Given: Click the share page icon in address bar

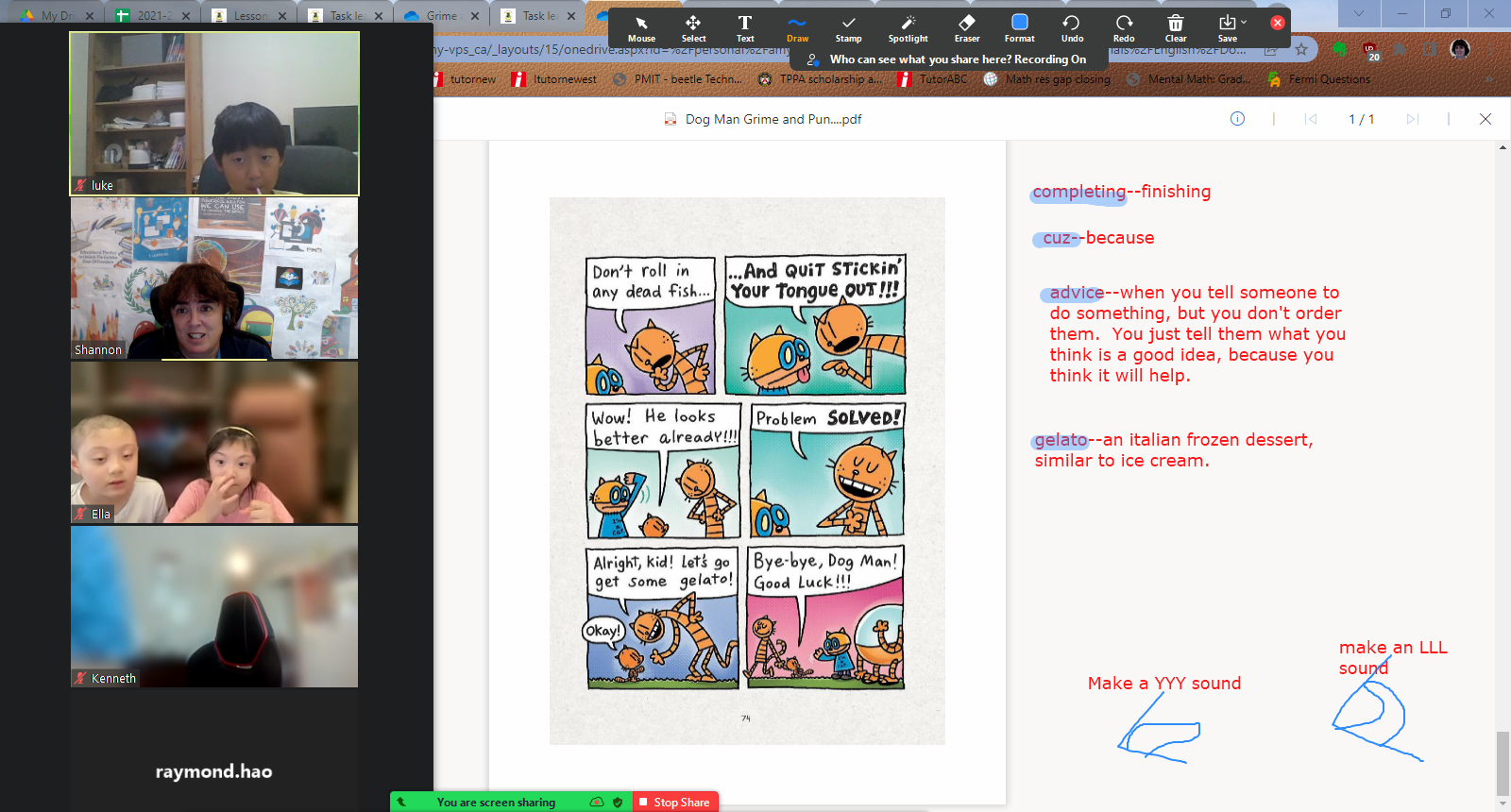Looking at the screenshot, I should click(1272, 49).
